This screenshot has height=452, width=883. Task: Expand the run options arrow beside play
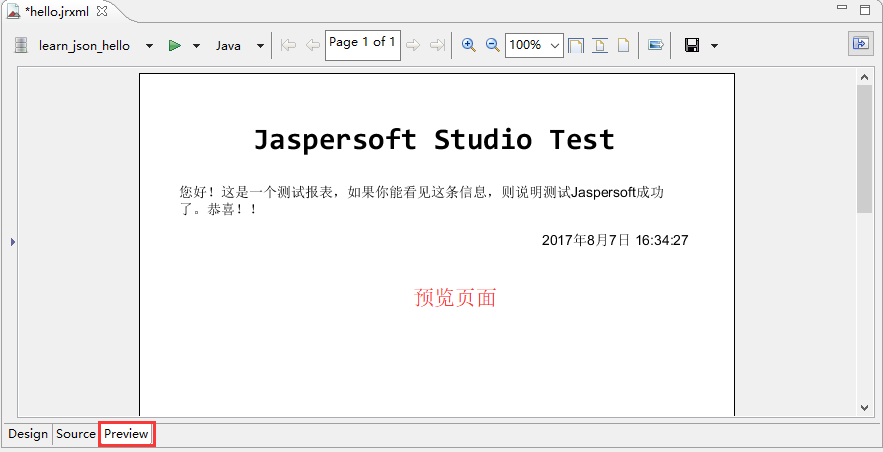197,46
